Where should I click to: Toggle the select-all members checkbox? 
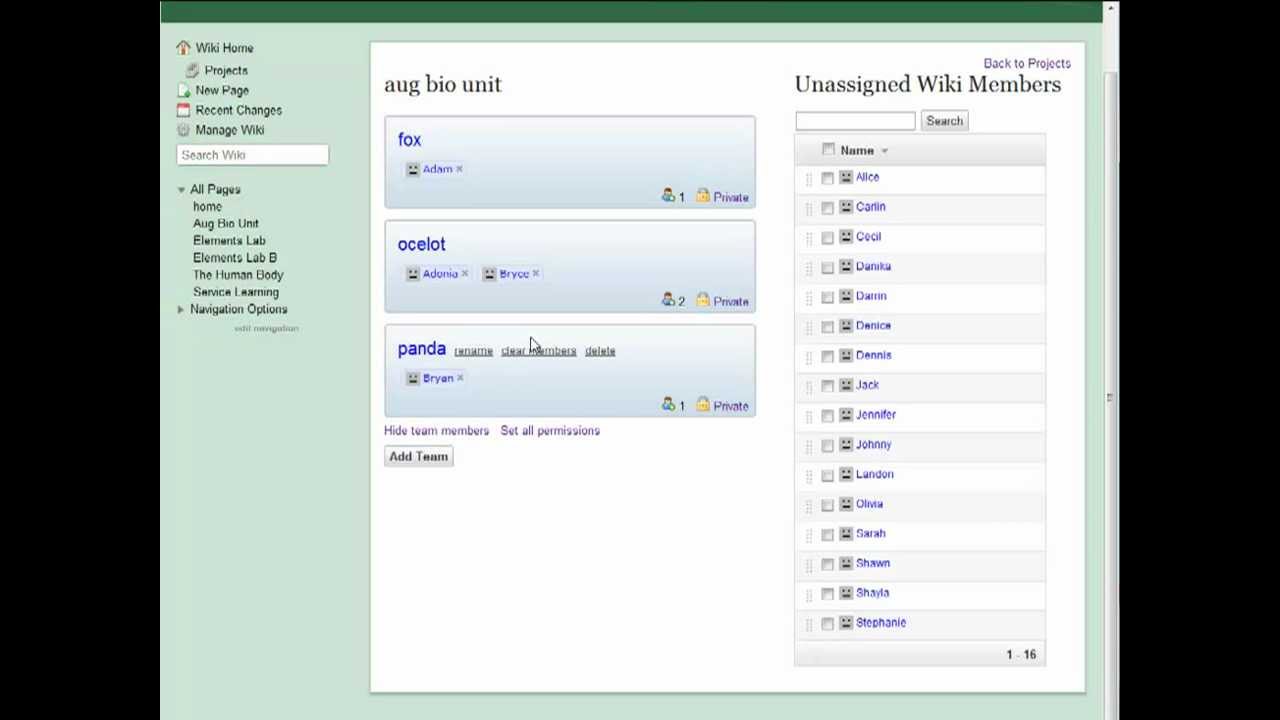point(828,150)
